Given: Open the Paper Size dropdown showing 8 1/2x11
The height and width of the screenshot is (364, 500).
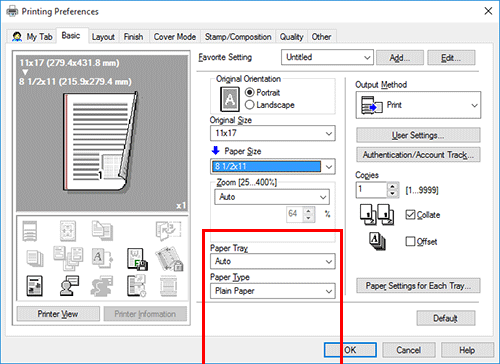Looking at the screenshot, I should pyautogui.click(x=273, y=166).
